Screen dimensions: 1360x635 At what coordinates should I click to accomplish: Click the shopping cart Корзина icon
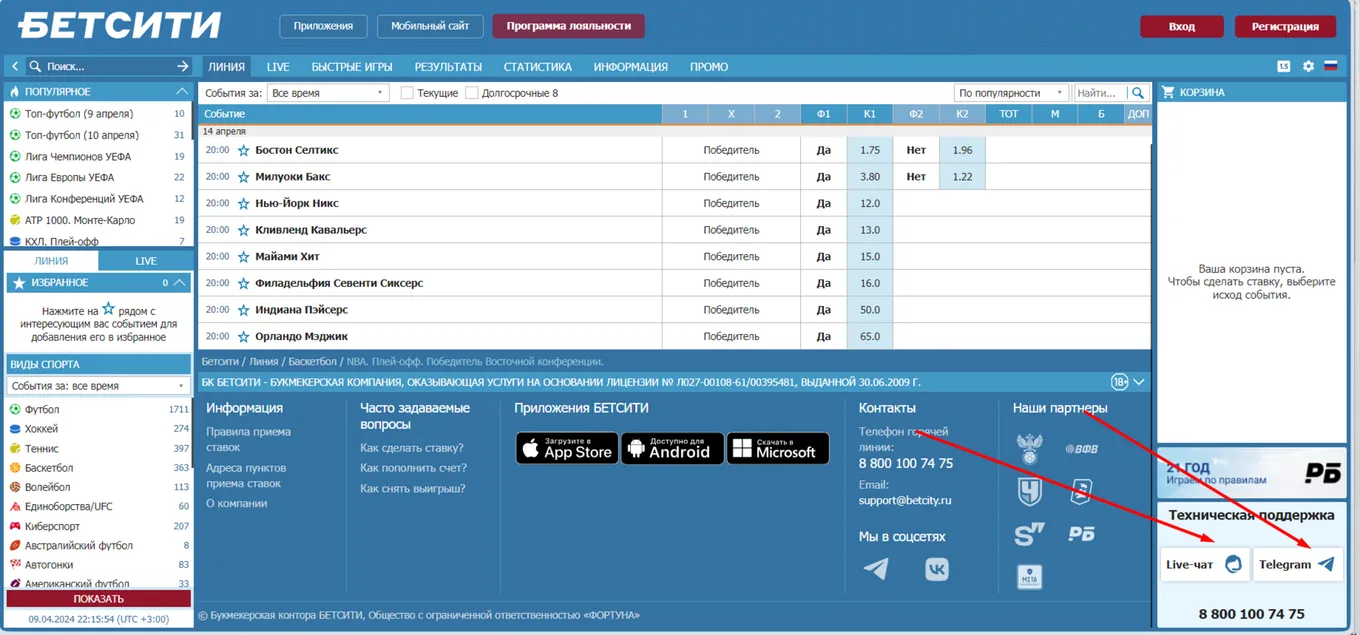[x=1167, y=92]
